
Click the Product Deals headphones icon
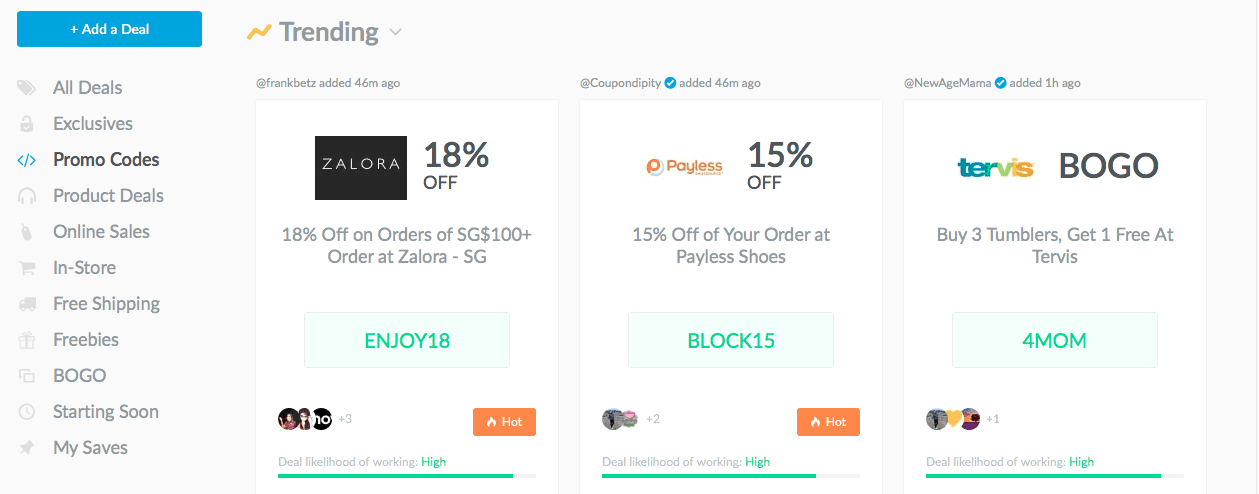[27, 196]
